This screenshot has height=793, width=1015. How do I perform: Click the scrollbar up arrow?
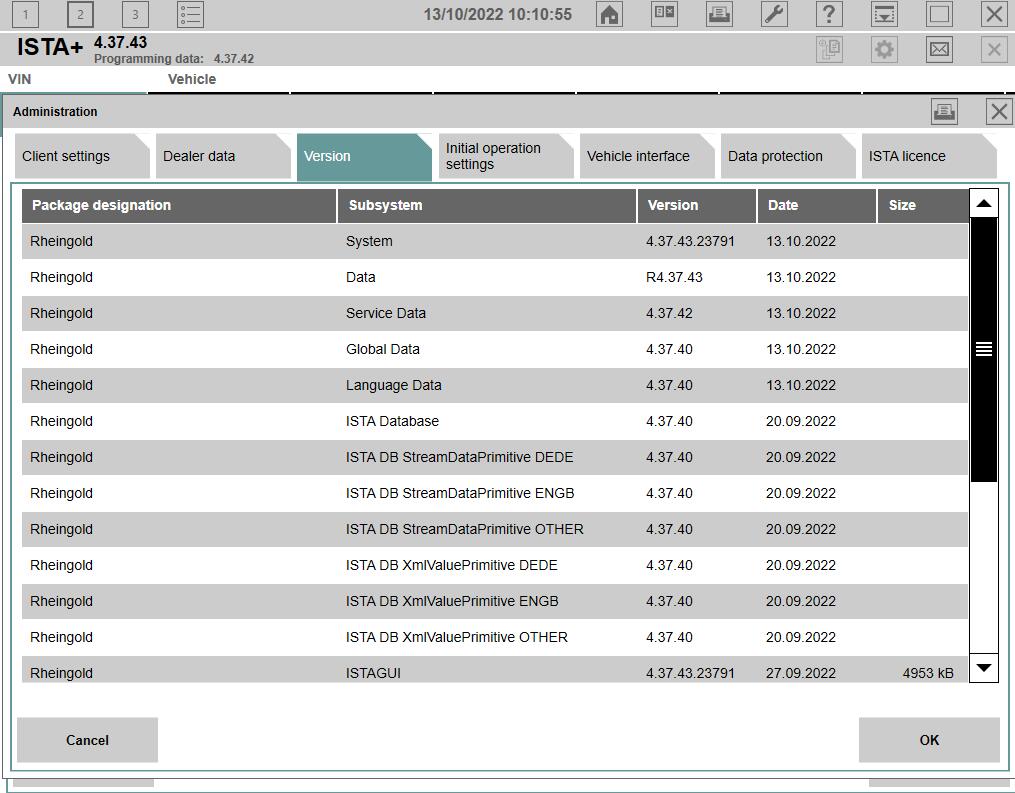(984, 203)
